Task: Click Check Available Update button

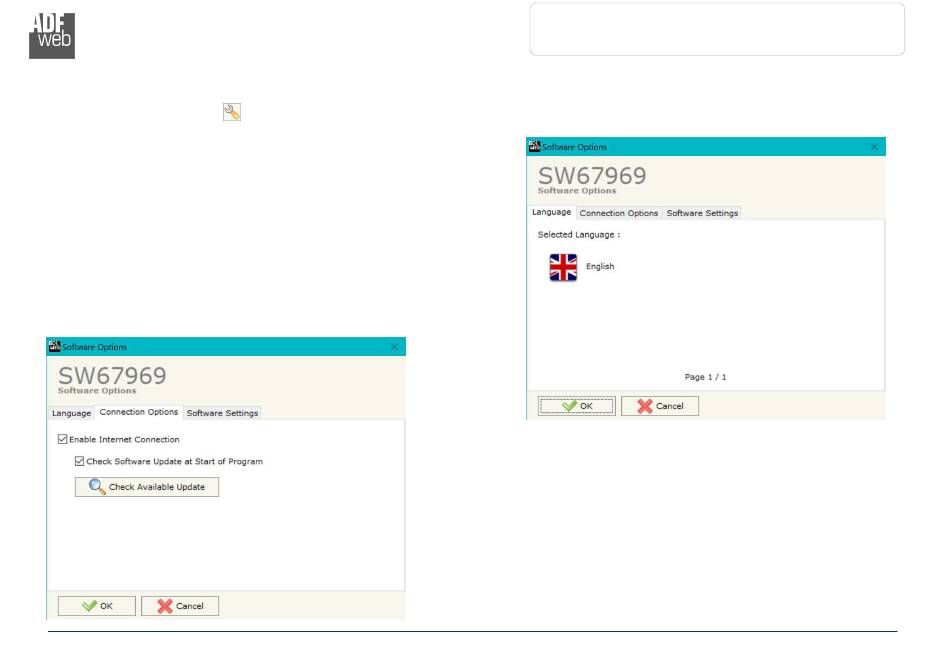Action: [x=147, y=487]
